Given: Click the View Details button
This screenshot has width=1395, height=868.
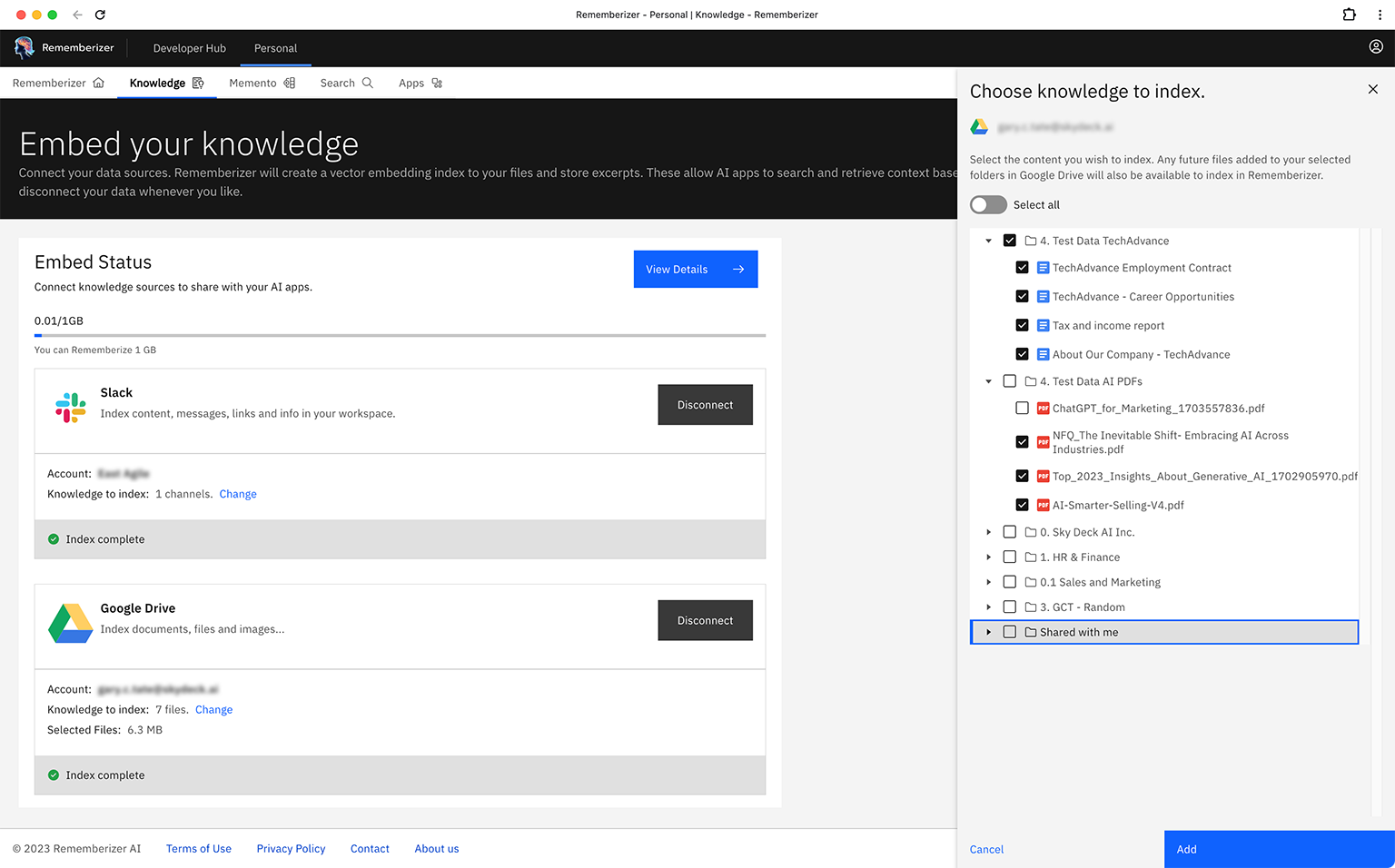Looking at the screenshot, I should [x=695, y=270].
